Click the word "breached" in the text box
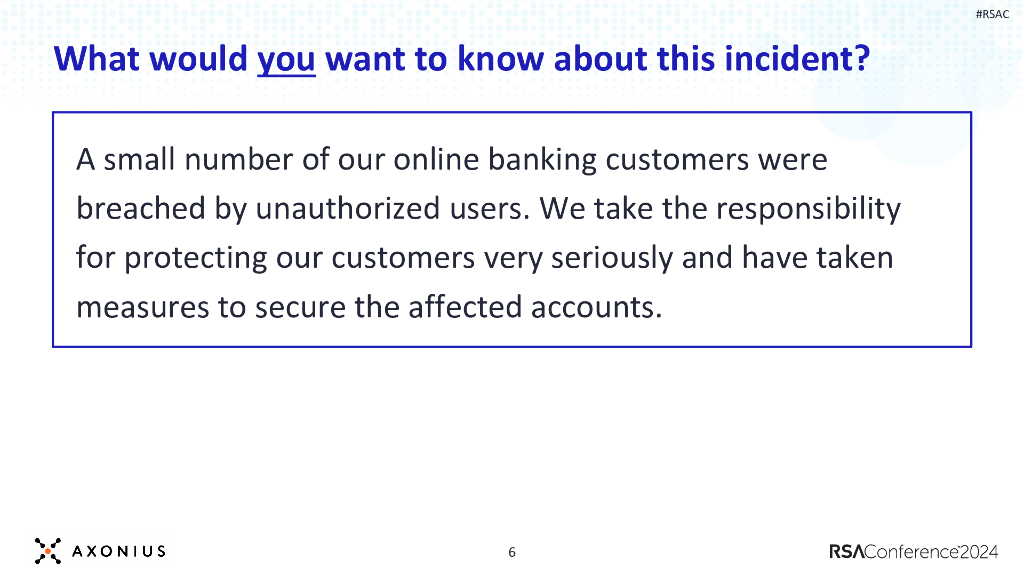This screenshot has height=576, width=1024. pyautogui.click(x=138, y=209)
